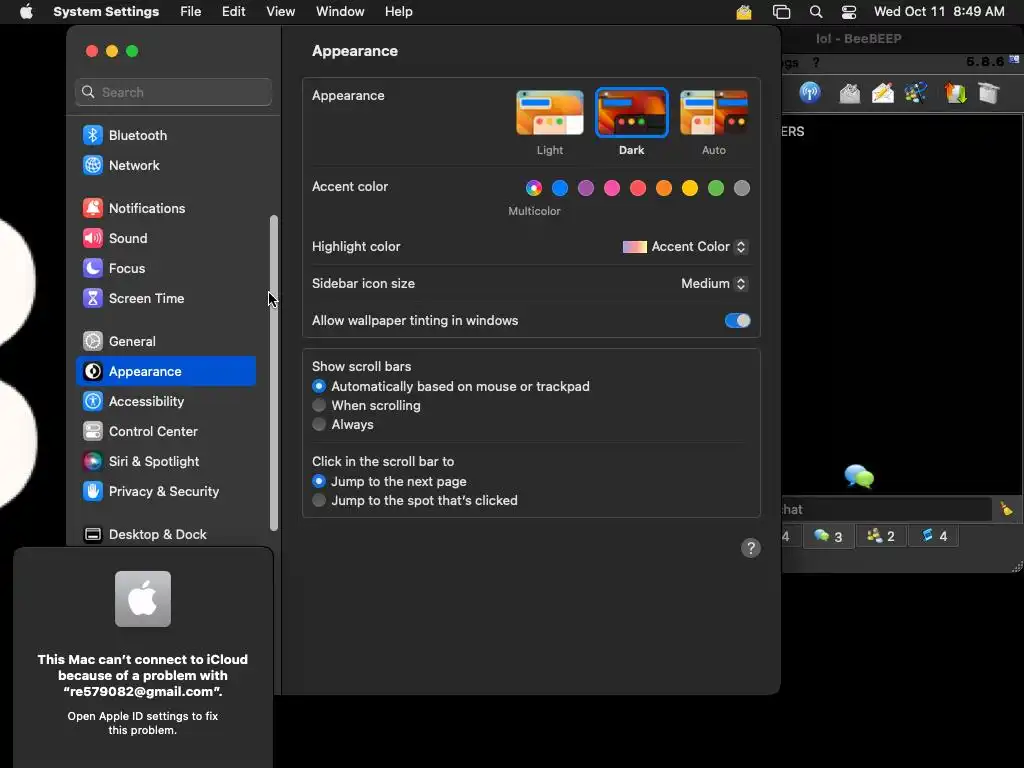Click the file transfer arrows icon in BeeBEEP
Image resolution: width=1024 pixels, height=768 pixels.
click(x=955, y=93)
